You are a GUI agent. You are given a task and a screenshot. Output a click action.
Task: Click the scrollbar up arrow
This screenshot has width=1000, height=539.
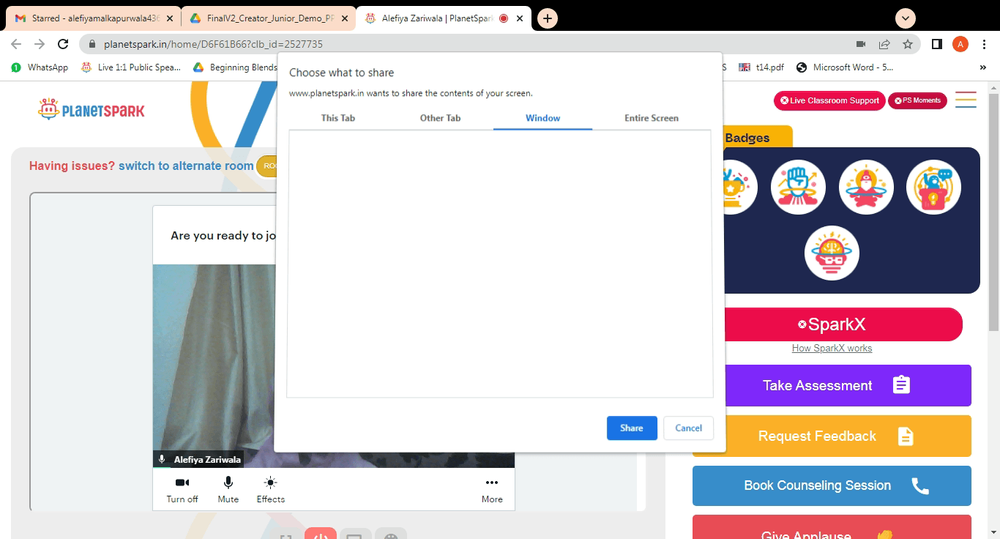994,87
